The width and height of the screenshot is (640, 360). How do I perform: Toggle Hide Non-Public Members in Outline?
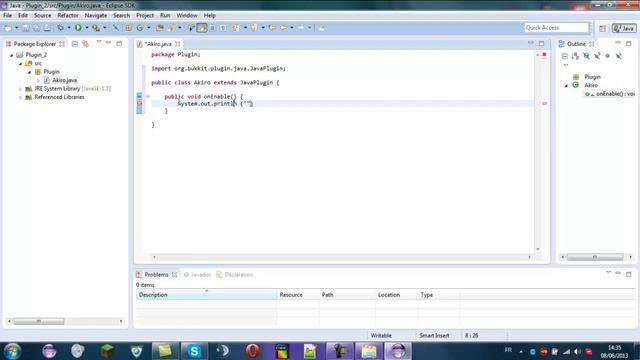pos(608,56)
